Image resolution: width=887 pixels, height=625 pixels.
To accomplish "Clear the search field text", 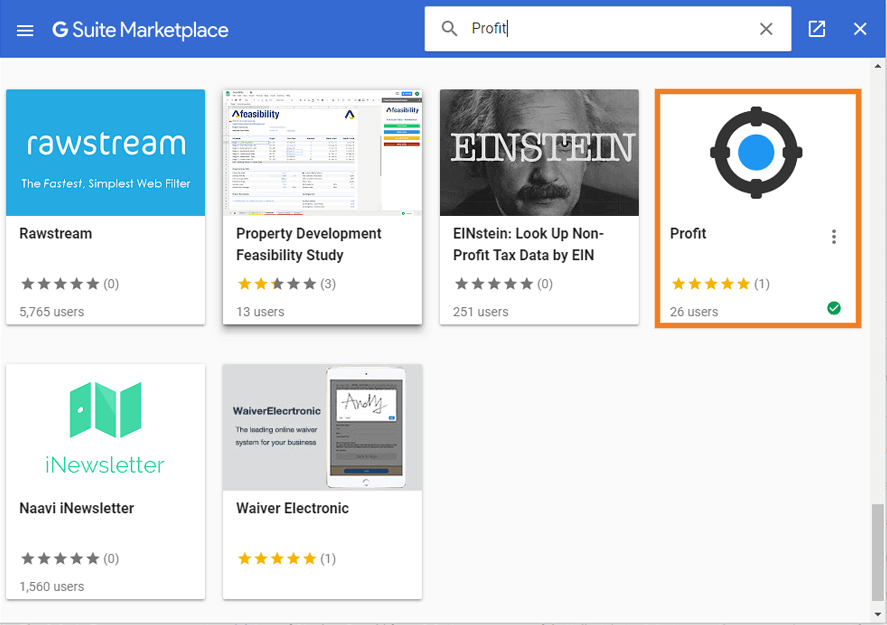I will (766, 29).
